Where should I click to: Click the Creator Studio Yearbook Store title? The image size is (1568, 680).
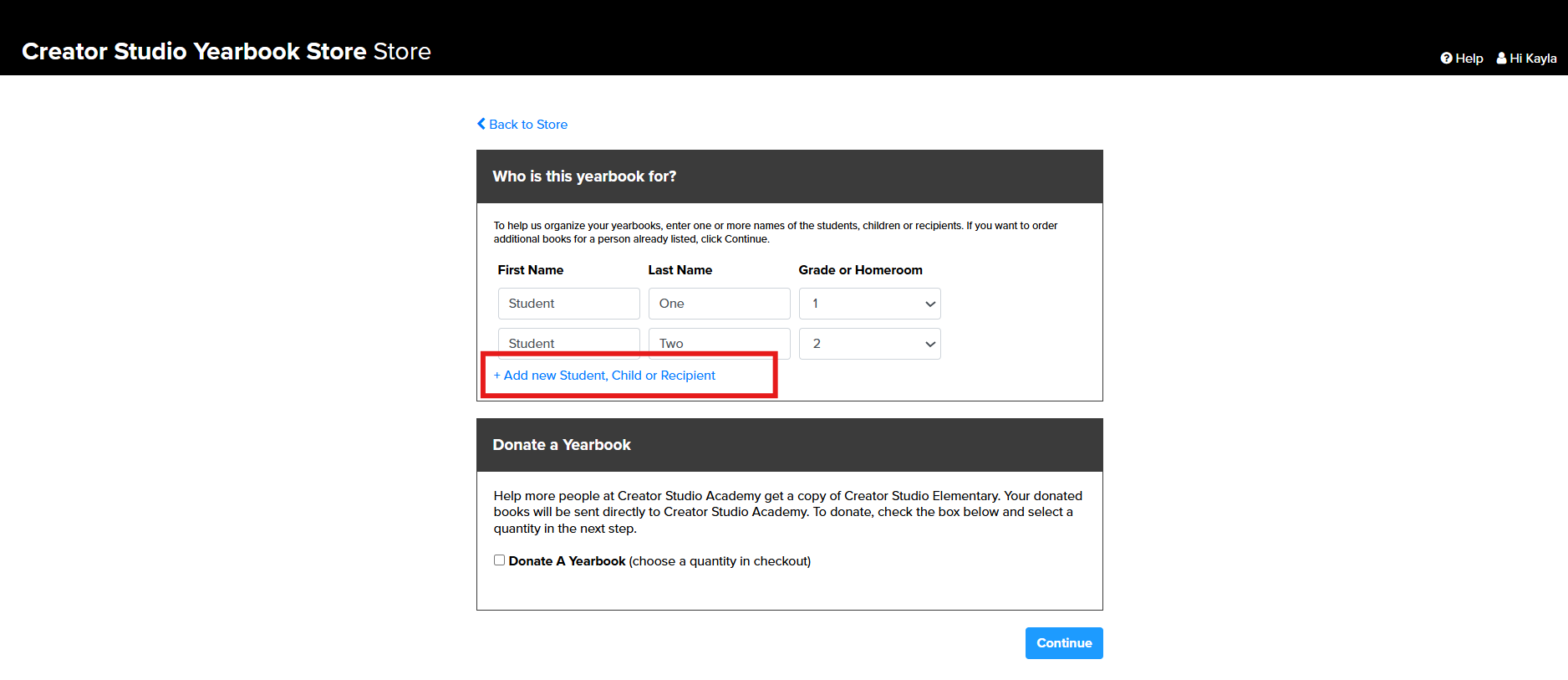point(227,51)
